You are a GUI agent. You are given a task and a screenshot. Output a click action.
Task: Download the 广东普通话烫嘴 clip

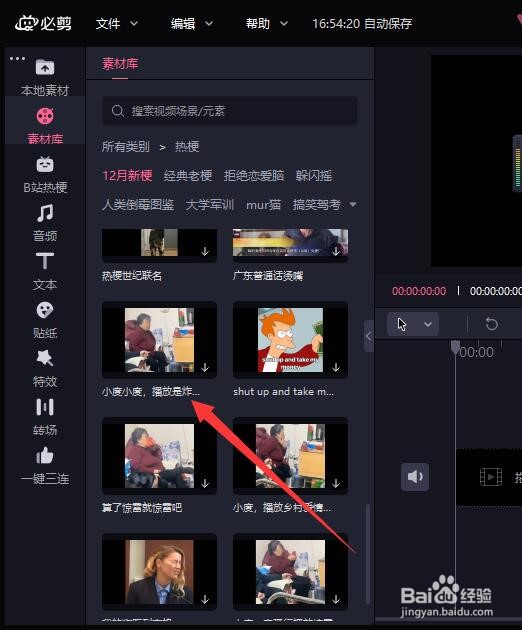pos(336,252)
